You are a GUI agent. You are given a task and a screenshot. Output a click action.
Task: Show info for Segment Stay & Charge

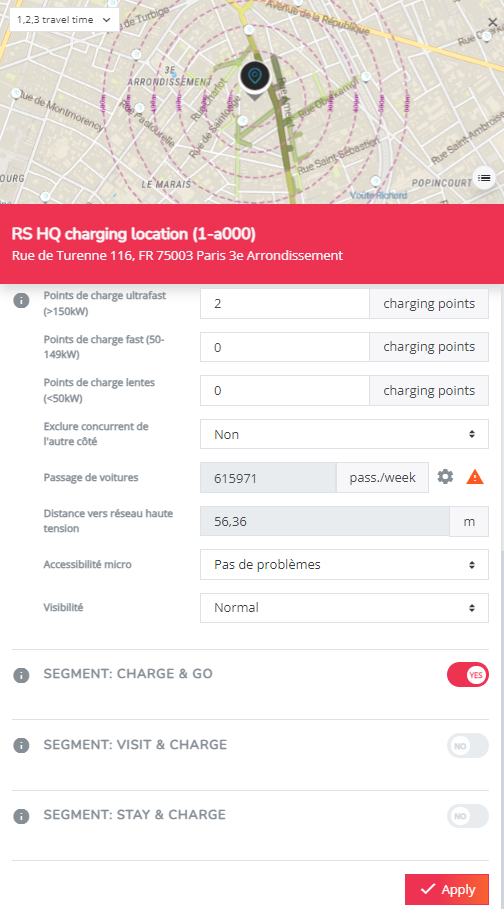coord(21,816)
